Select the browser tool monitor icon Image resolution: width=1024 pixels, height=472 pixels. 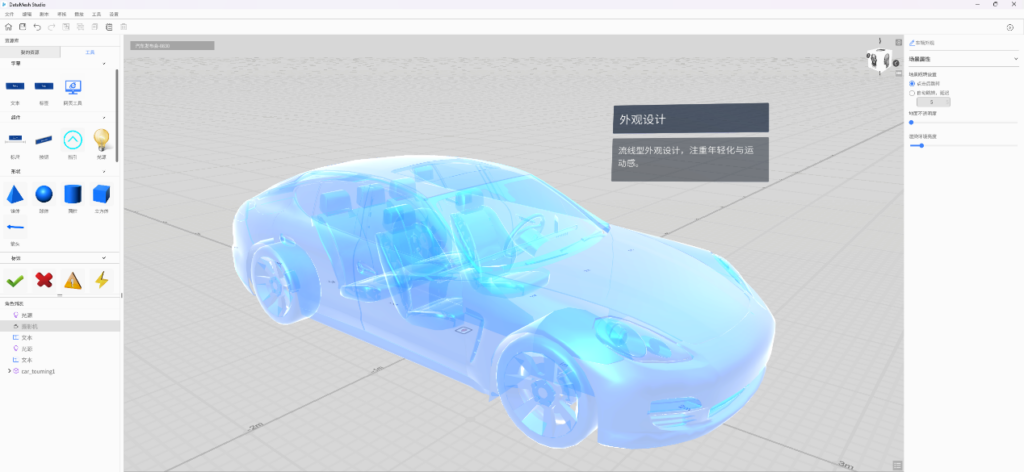click(72, 87)
